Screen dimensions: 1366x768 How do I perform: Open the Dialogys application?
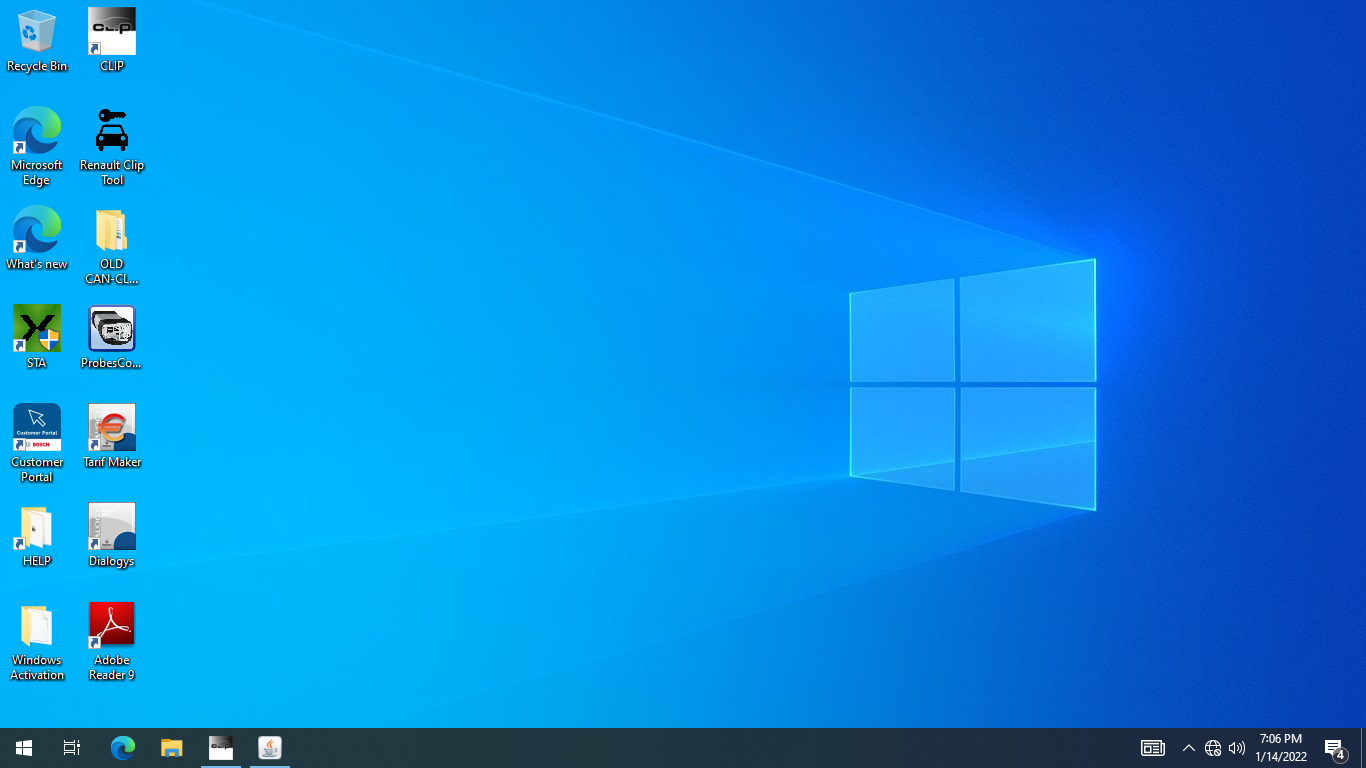(111, 526)
